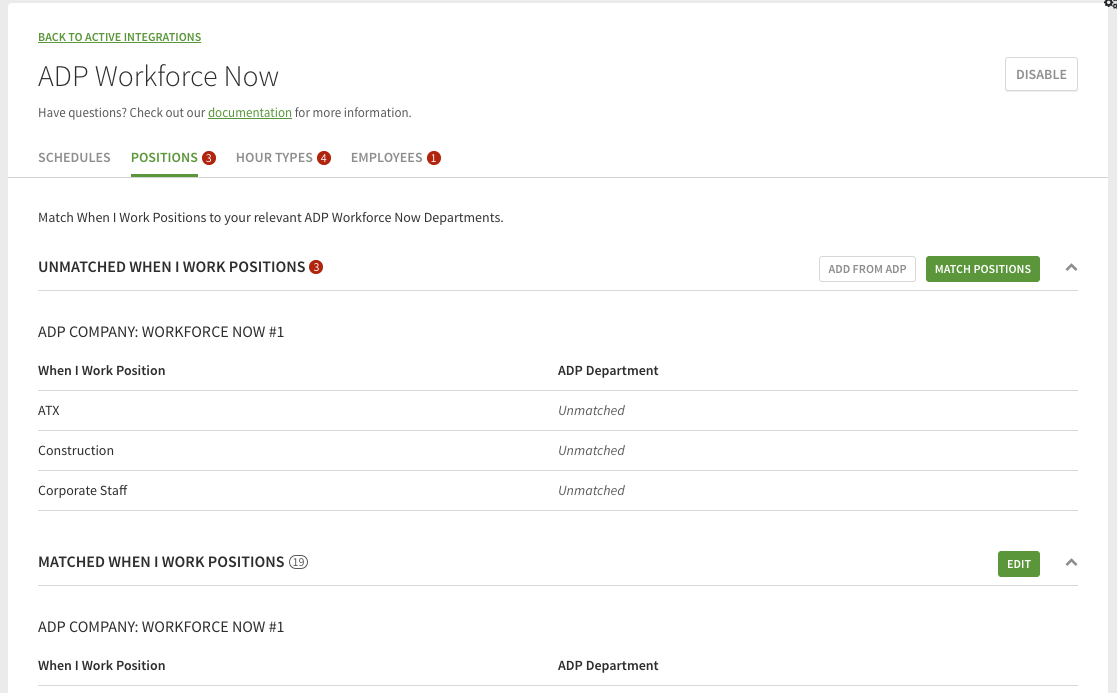1117x693 pixels.
Task: Open the documentation link
Action: click(x=249, y=112)
